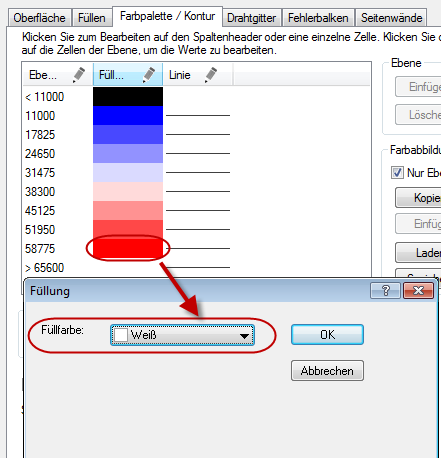
Task: Select the fill swatch for level 17825
Action: [x=128, y=135]
